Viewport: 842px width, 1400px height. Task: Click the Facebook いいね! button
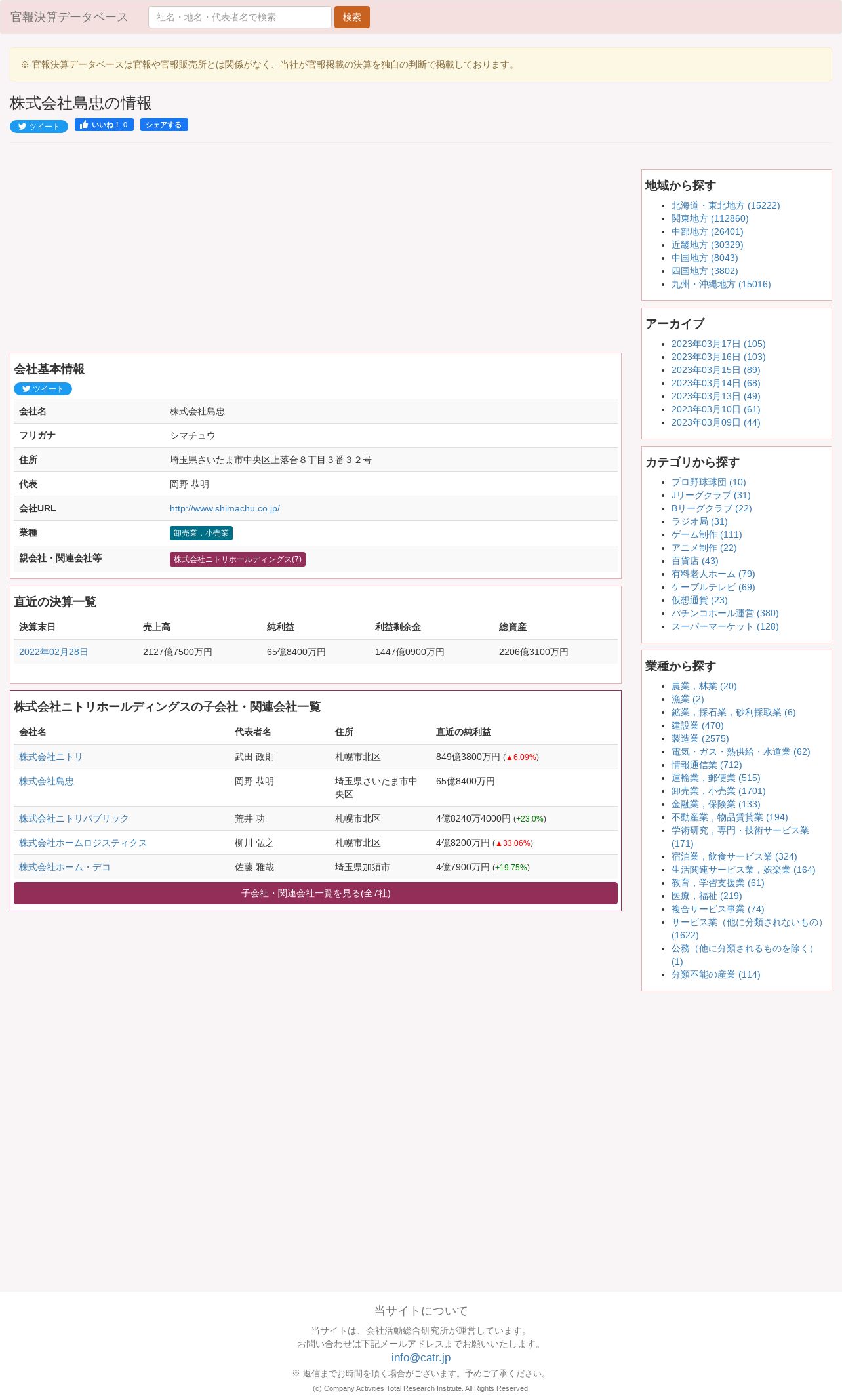(x=104, y=125)
